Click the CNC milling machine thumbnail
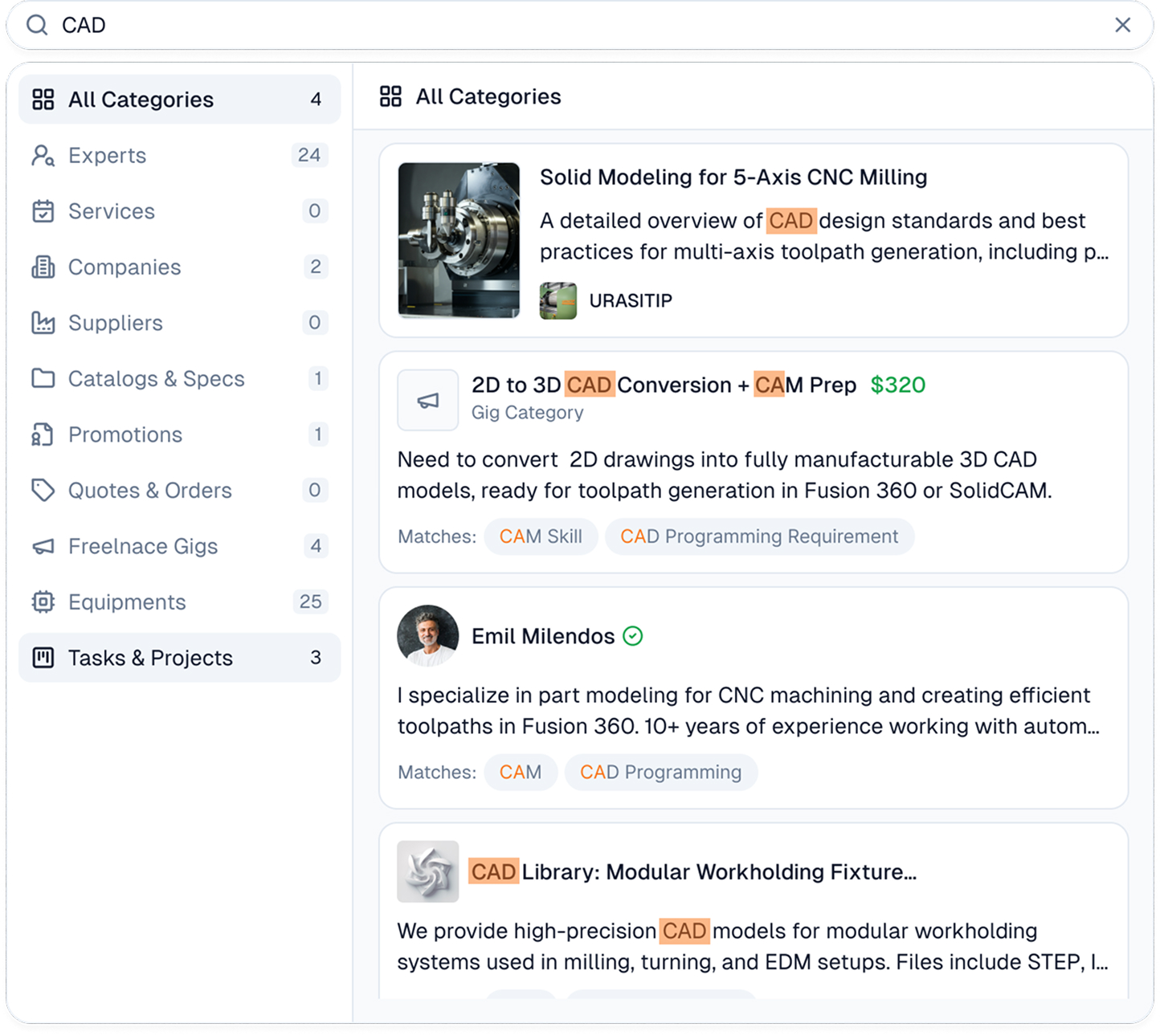 coord(459,240)
